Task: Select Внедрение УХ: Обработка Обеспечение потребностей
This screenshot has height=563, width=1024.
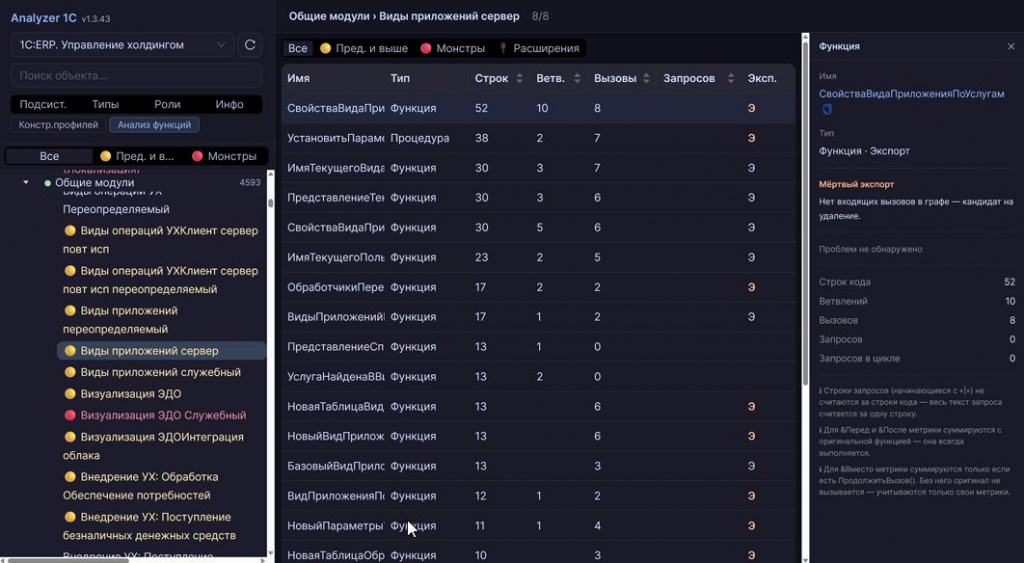Action: point(161,486)
